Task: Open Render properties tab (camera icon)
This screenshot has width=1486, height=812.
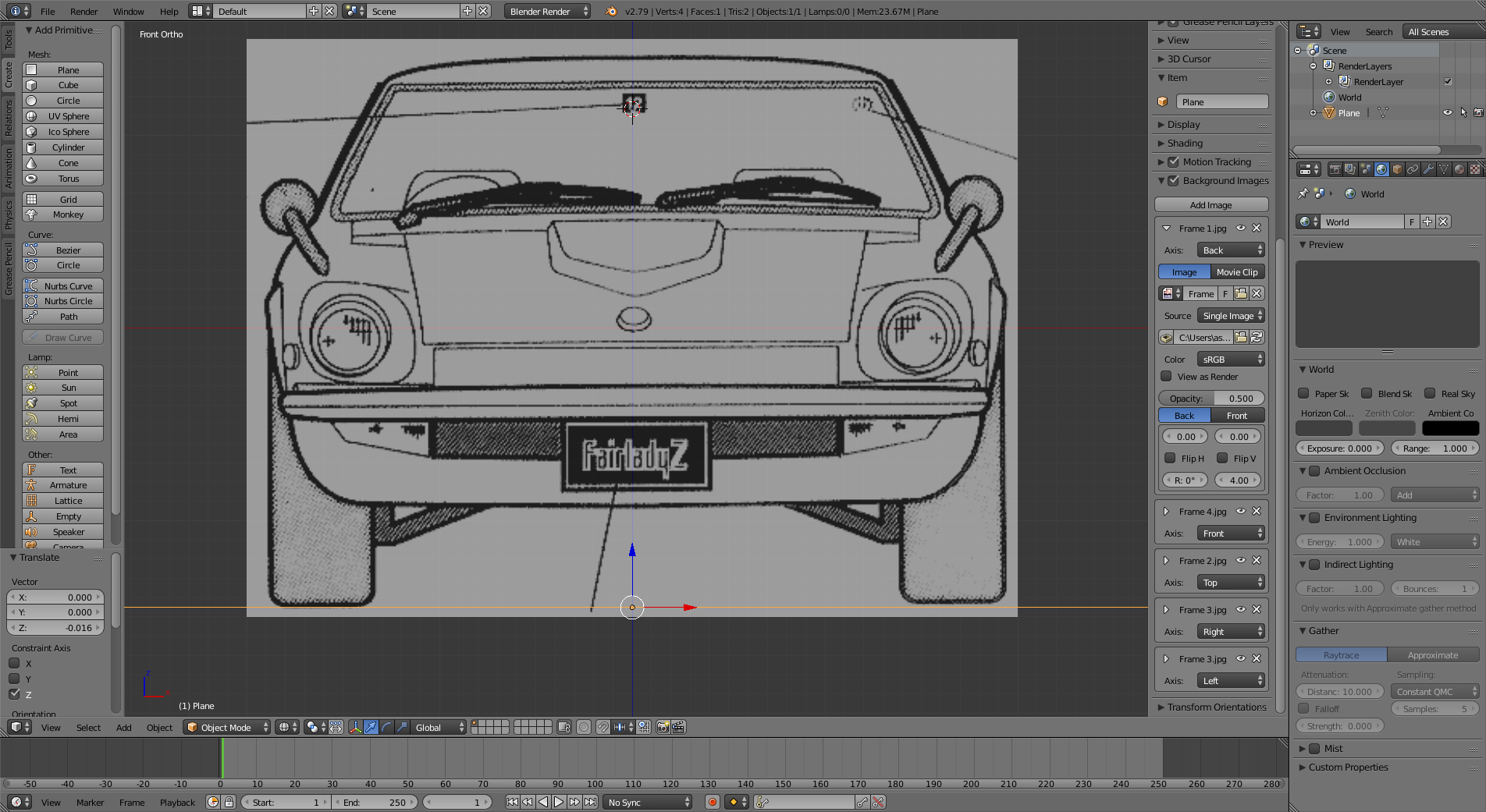Action: point(1335,169)
